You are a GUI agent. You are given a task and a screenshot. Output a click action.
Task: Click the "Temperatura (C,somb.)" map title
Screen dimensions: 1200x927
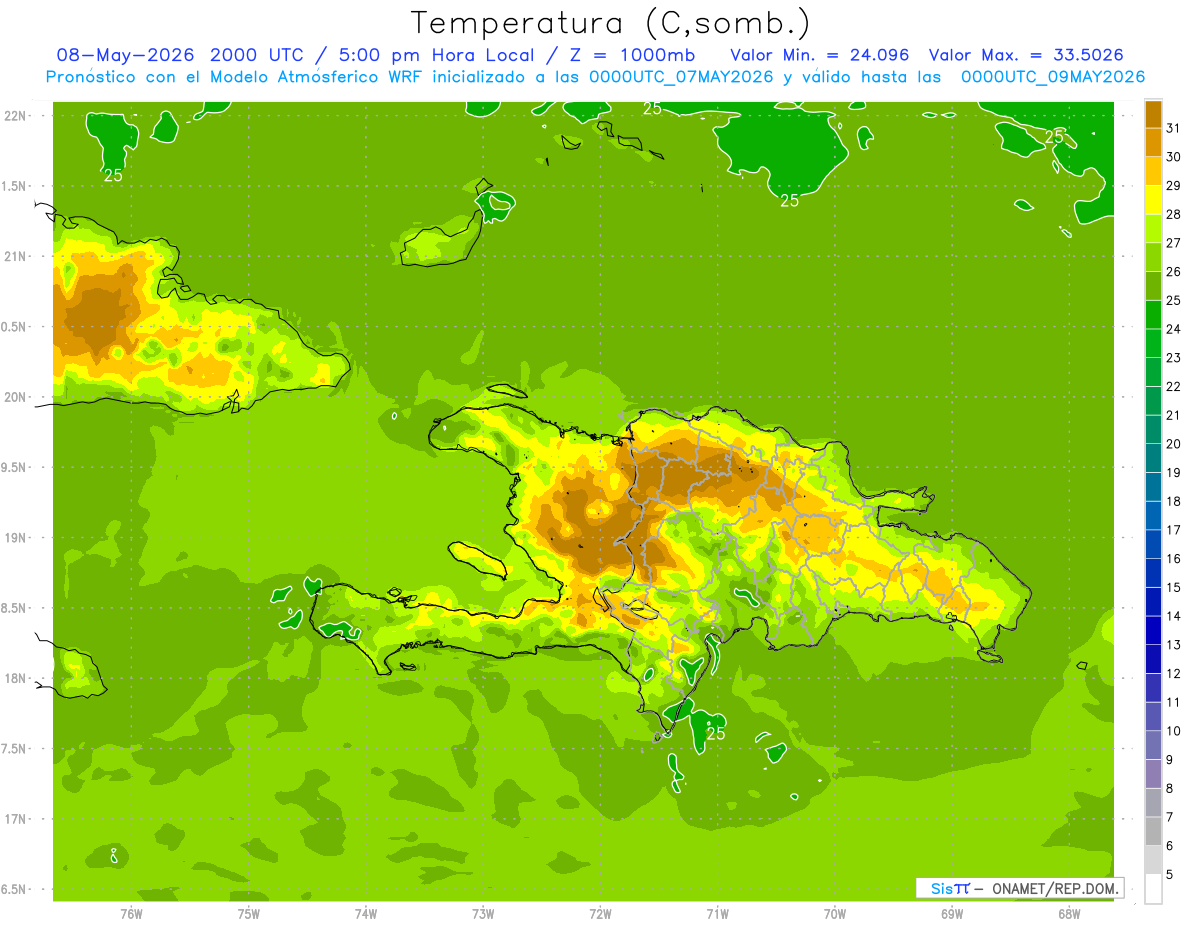[611, 24]
